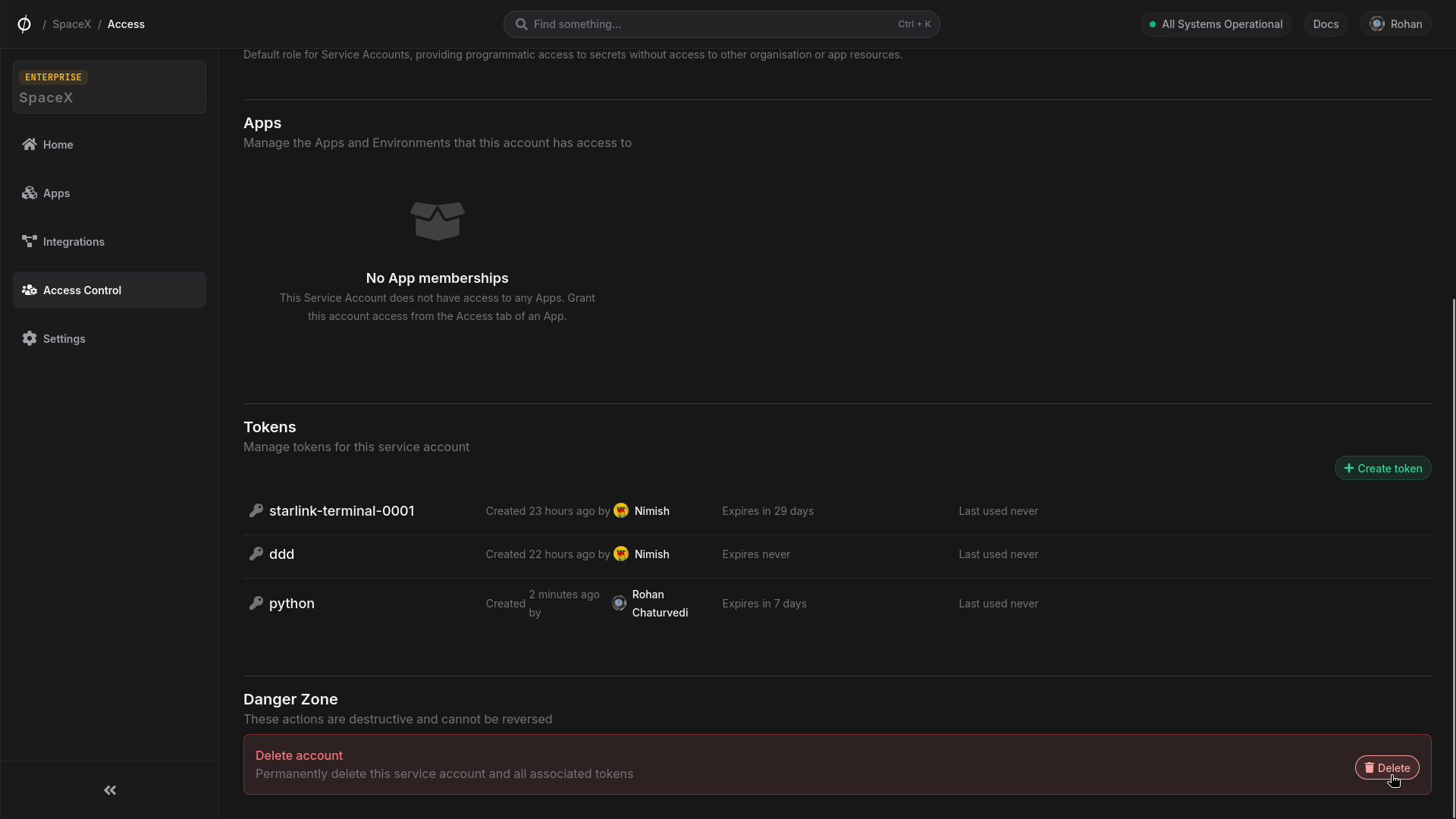1456x819 pixels.
Task: Delete the service account in Danger Zone
Action: coord(1388,767)
